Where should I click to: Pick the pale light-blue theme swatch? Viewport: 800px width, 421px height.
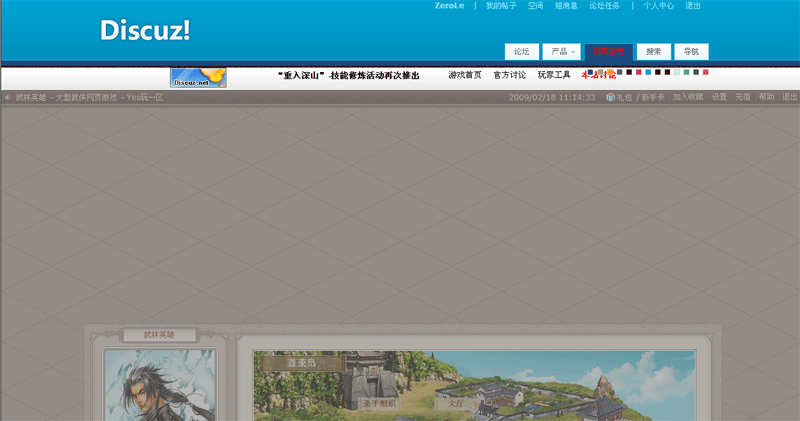pos(677,72)
